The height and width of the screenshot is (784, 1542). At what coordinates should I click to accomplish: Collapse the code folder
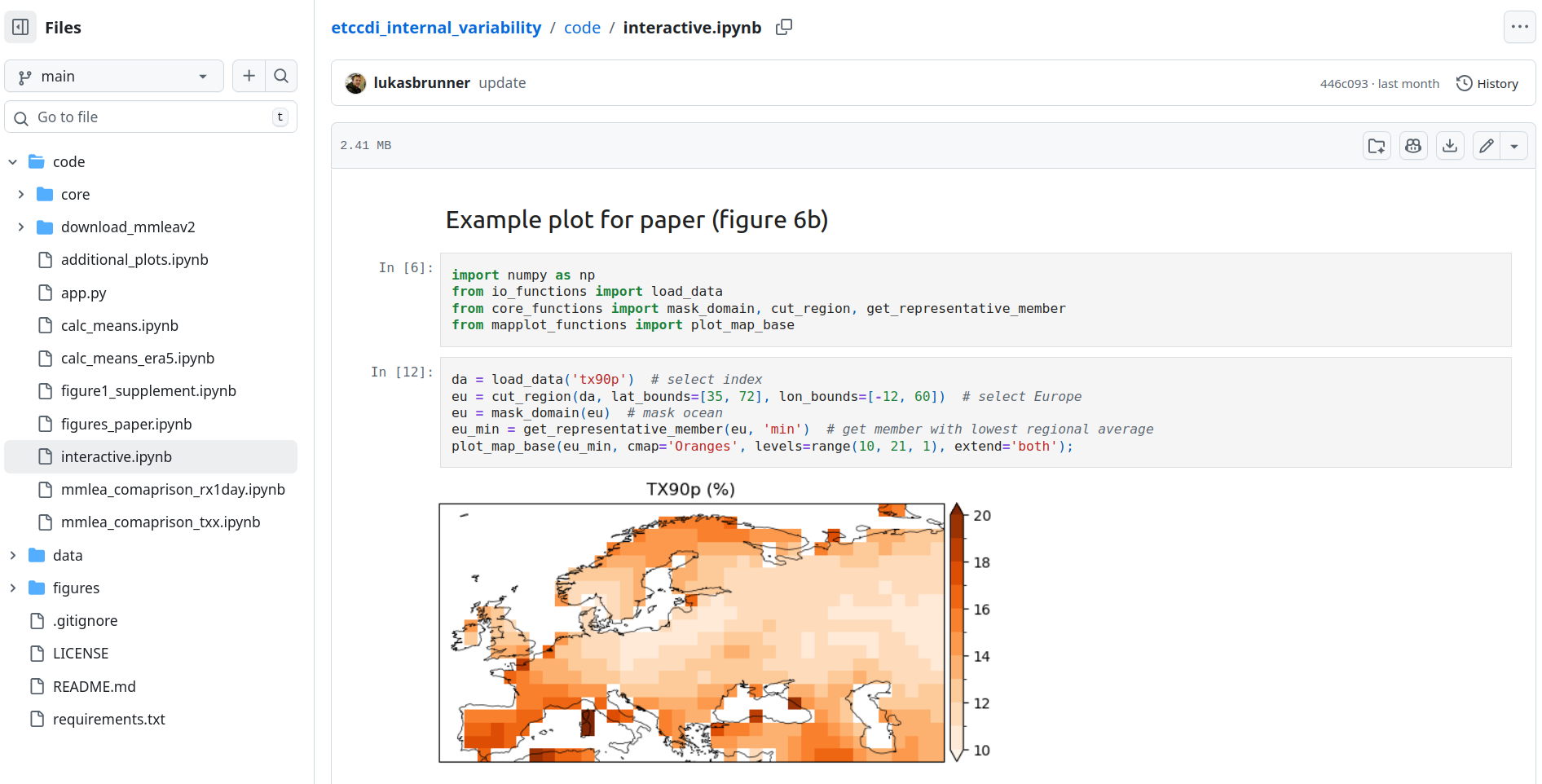[13, 161]
